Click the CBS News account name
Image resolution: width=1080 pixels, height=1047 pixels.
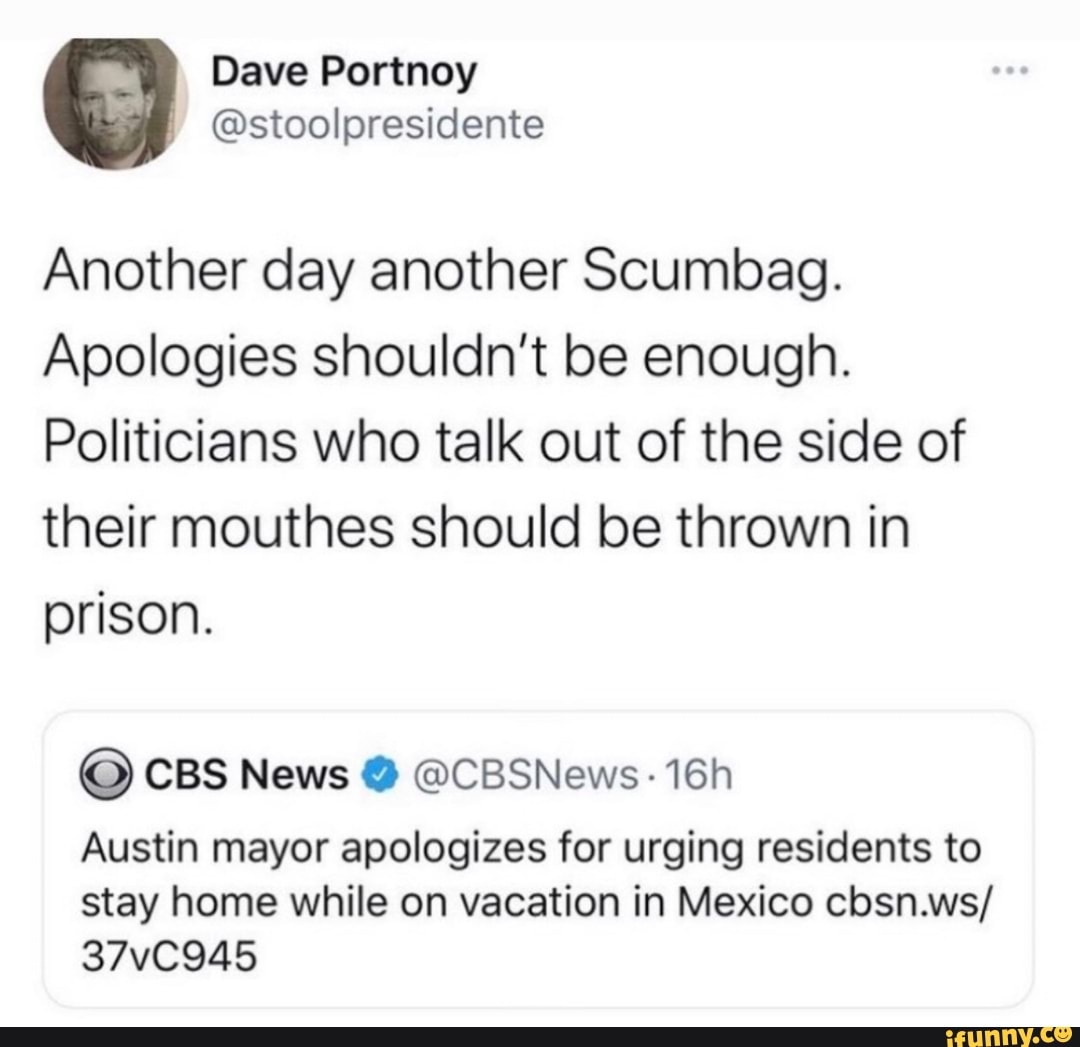tap(247, 776)
